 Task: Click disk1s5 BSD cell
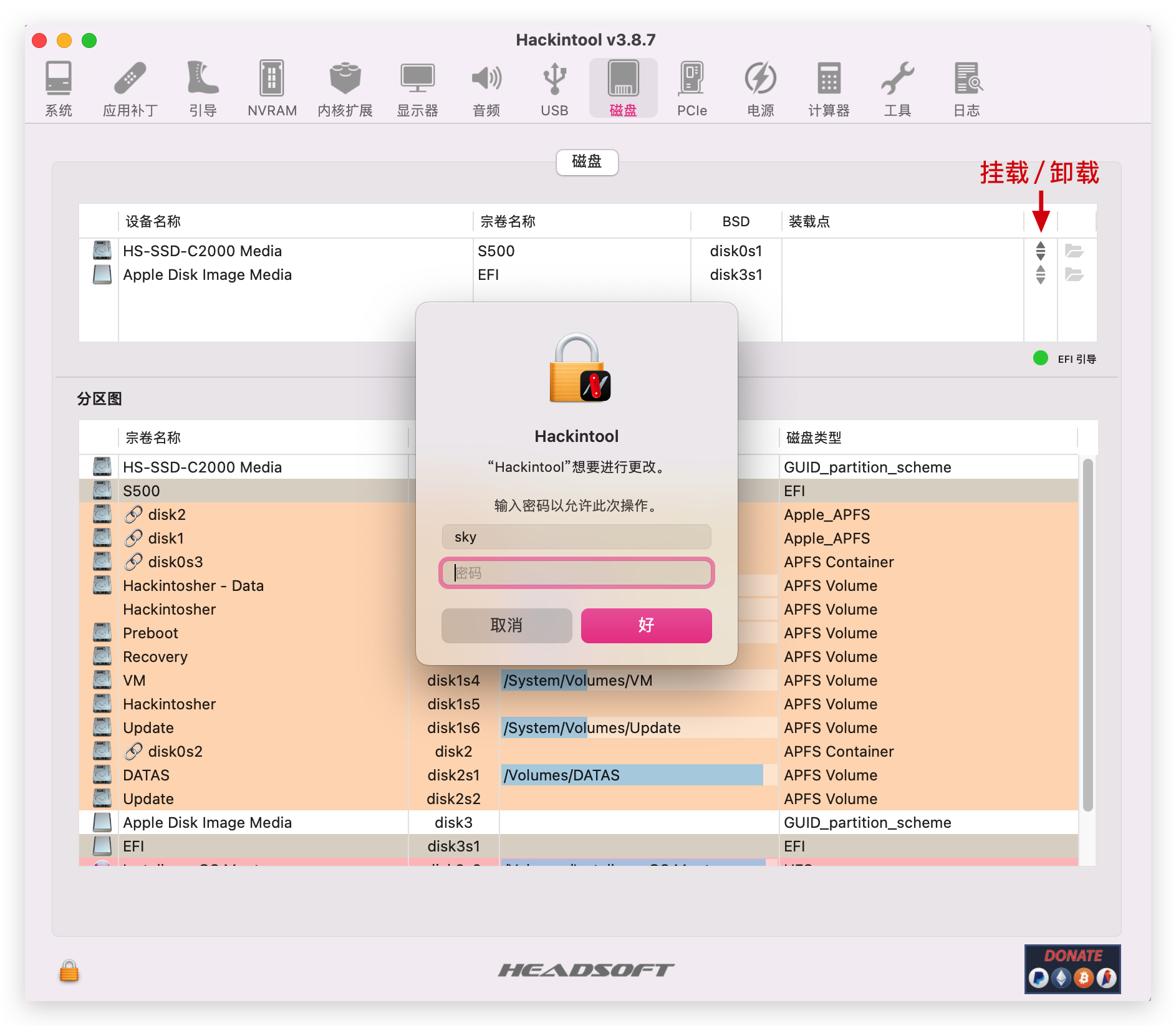tap(453, 704)
